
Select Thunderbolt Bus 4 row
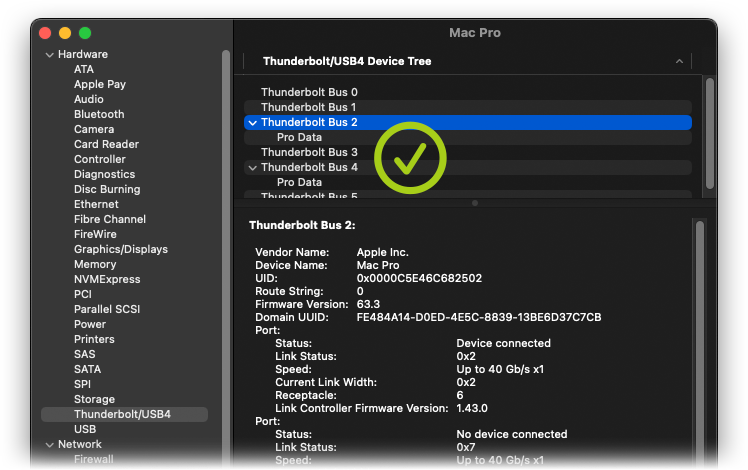point(468,167)
